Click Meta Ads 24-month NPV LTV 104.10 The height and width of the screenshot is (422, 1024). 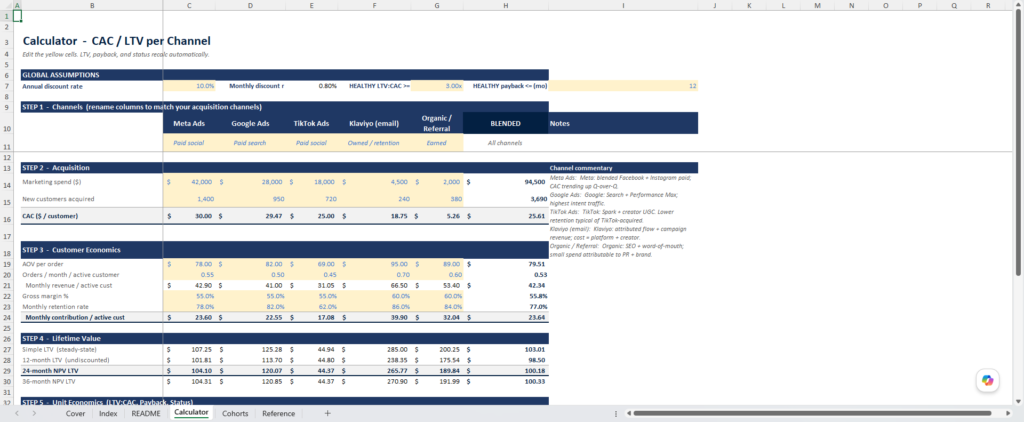pyautogui.click(x=189, y=370)
